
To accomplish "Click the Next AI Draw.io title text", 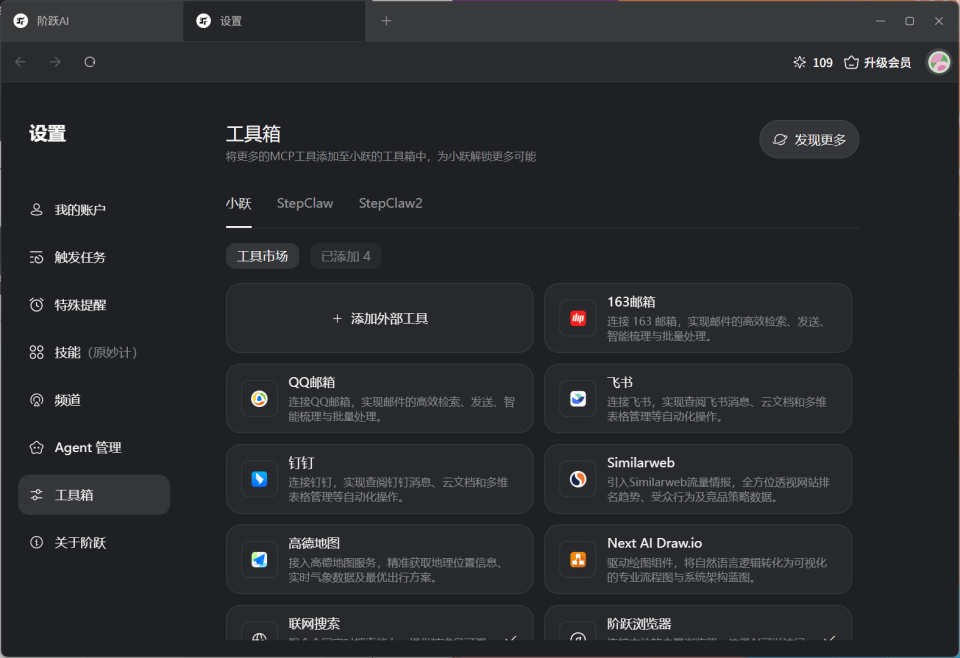I will pos(654,543).
